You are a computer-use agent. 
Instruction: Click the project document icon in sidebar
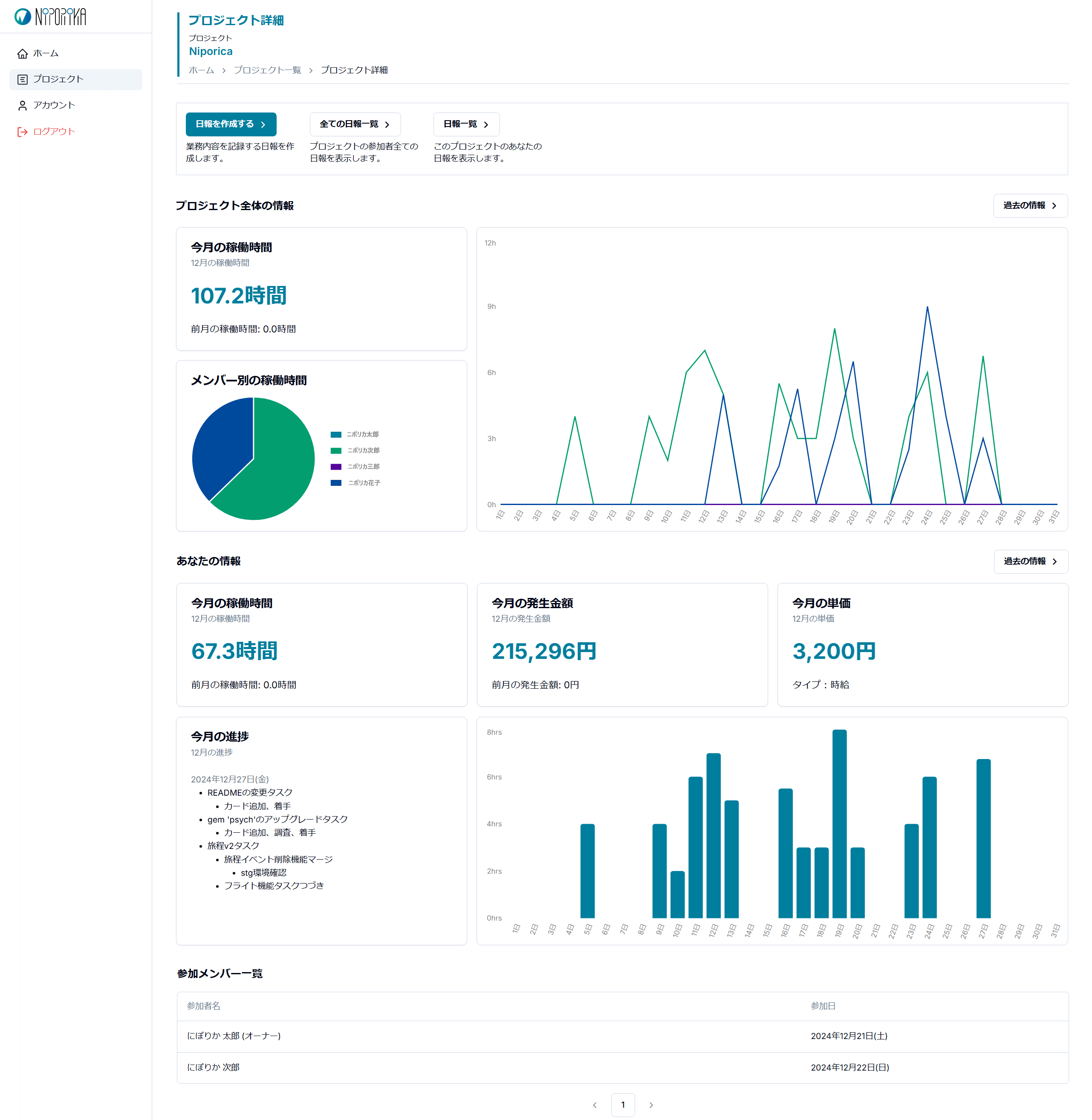pos(22,79)
